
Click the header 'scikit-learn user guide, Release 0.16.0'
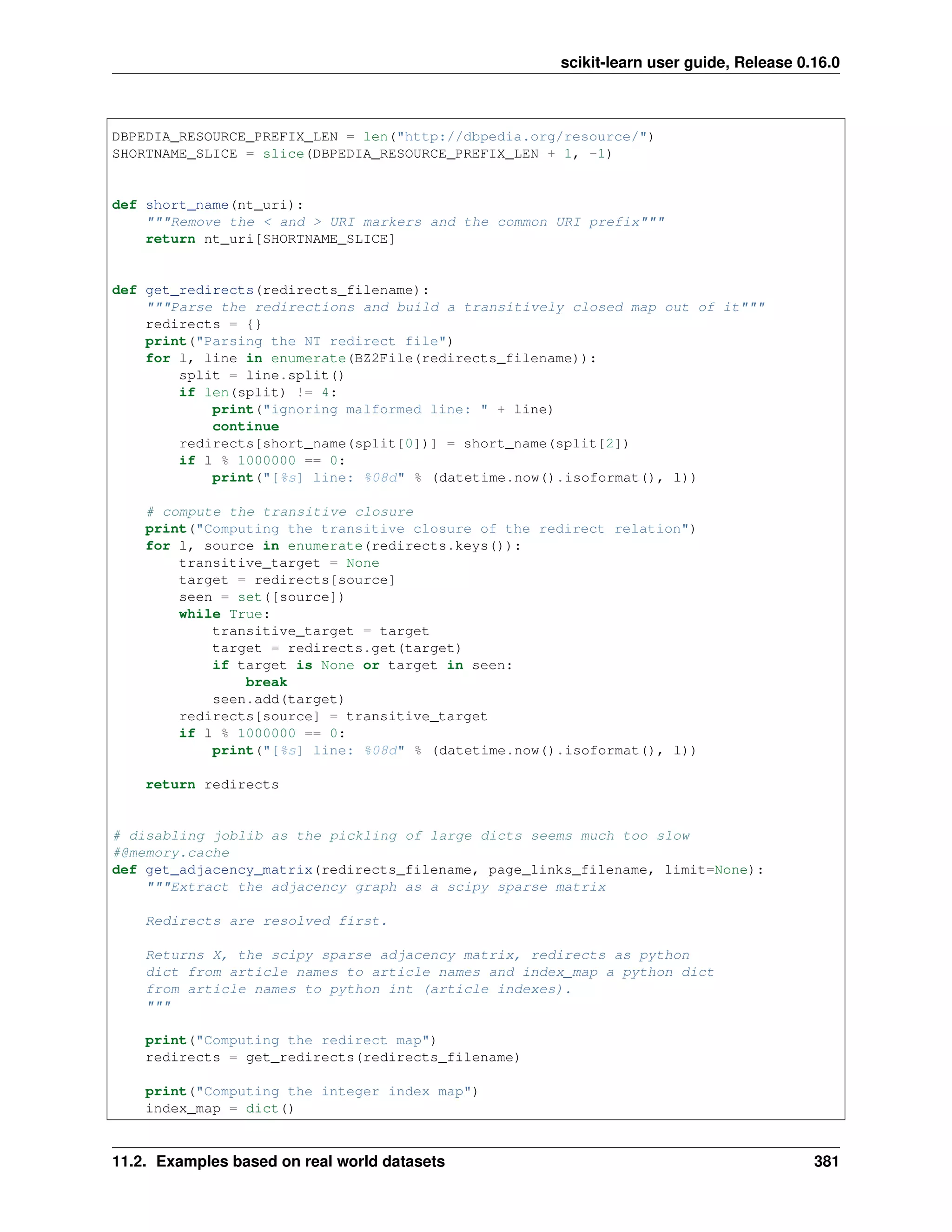pos(700,63)
